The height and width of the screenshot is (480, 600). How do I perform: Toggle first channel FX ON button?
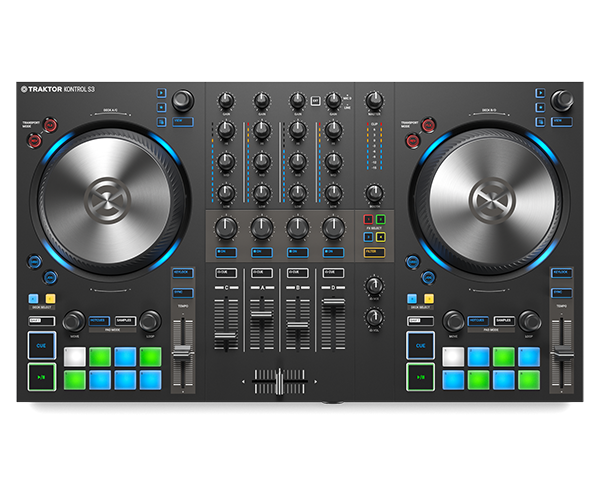(226, 252)
